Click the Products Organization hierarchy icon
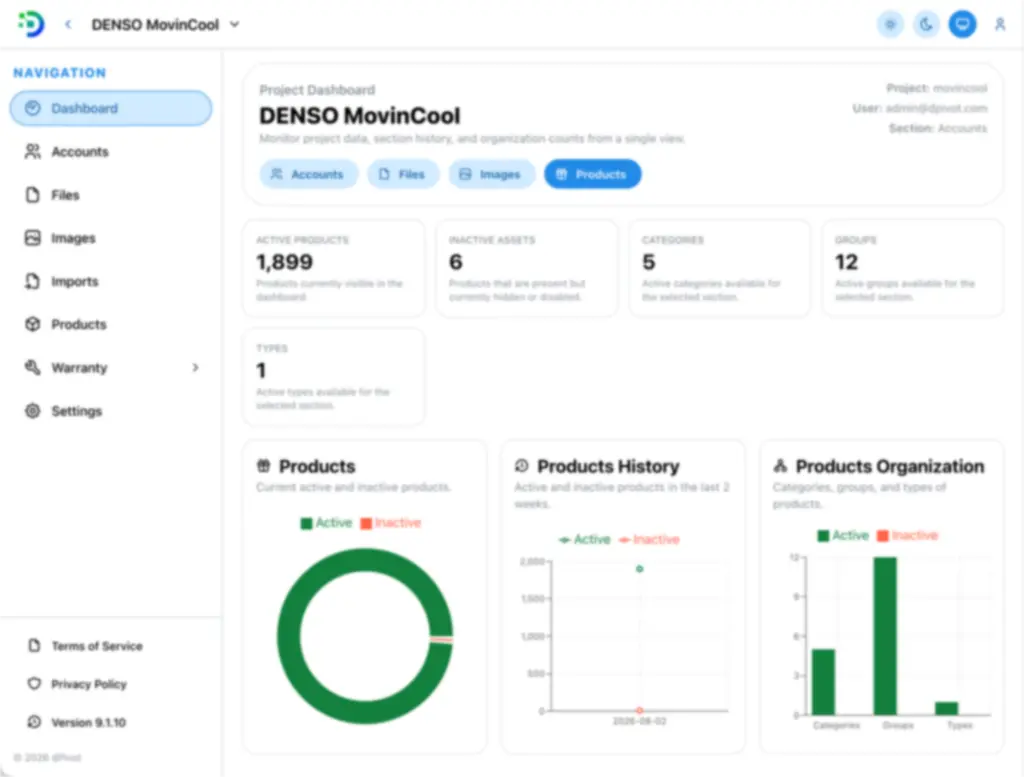This screenshot has height=777, width=1024. [780, 466]
